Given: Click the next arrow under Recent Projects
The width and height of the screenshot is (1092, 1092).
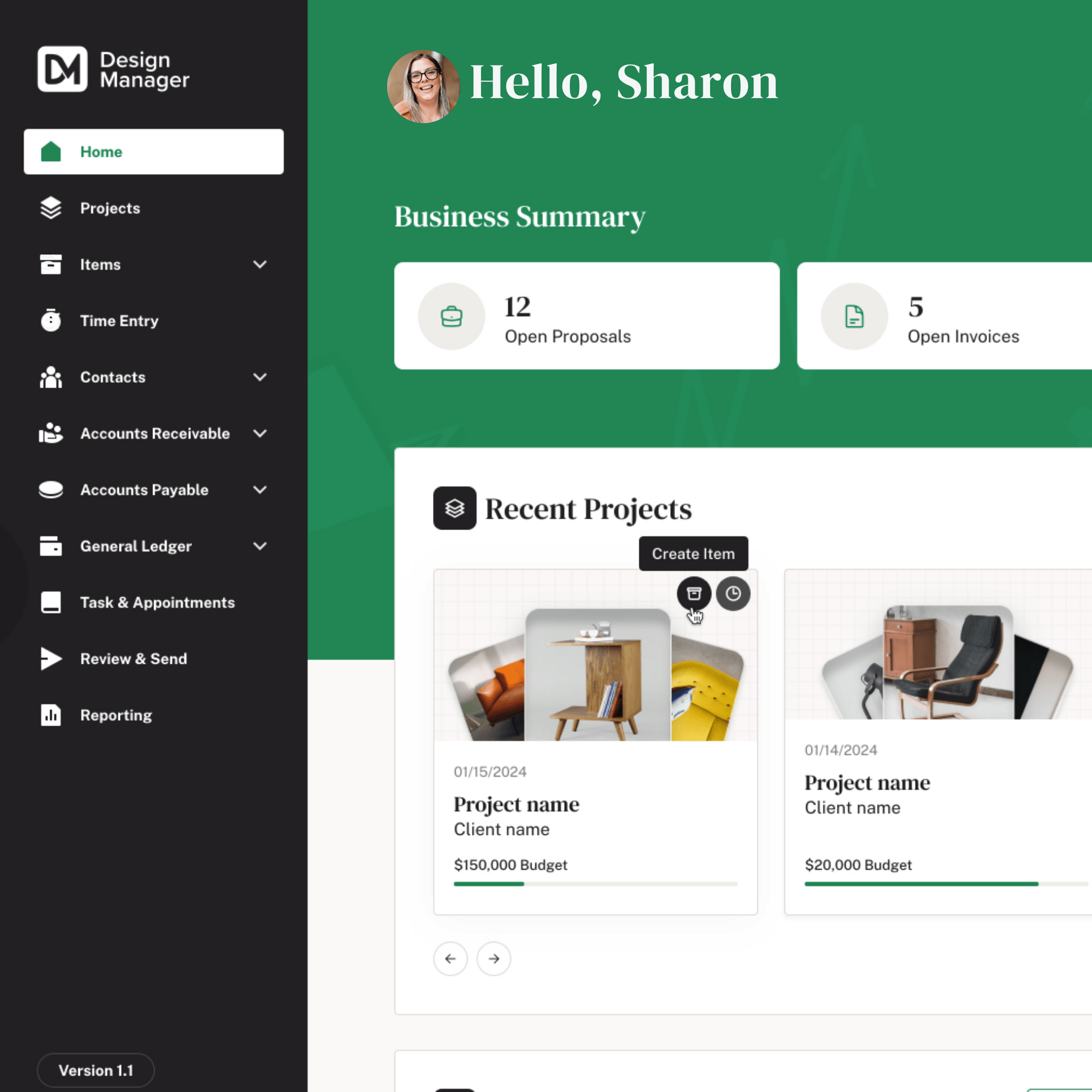Looking at the screenshot, I should (x=493, y=959).
